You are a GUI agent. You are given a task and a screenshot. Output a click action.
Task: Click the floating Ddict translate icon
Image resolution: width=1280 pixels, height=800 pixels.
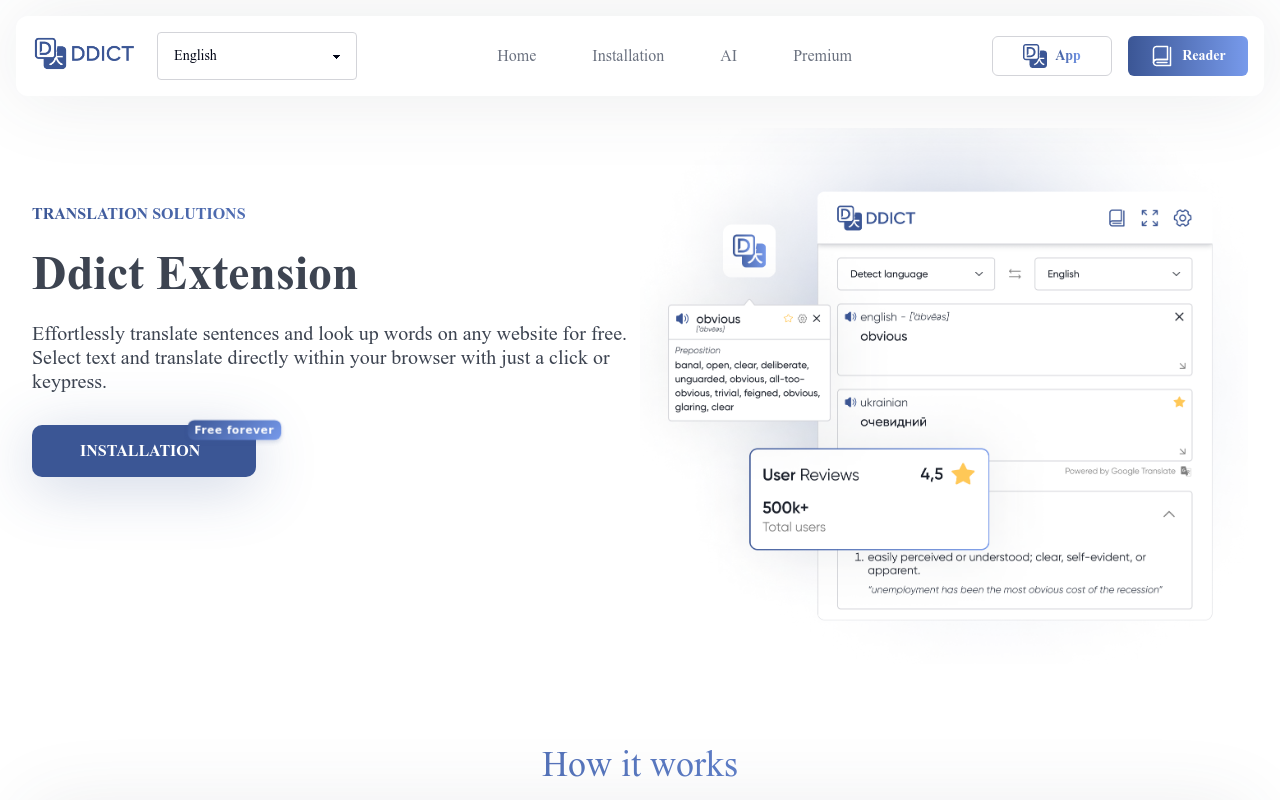(749, 251)
